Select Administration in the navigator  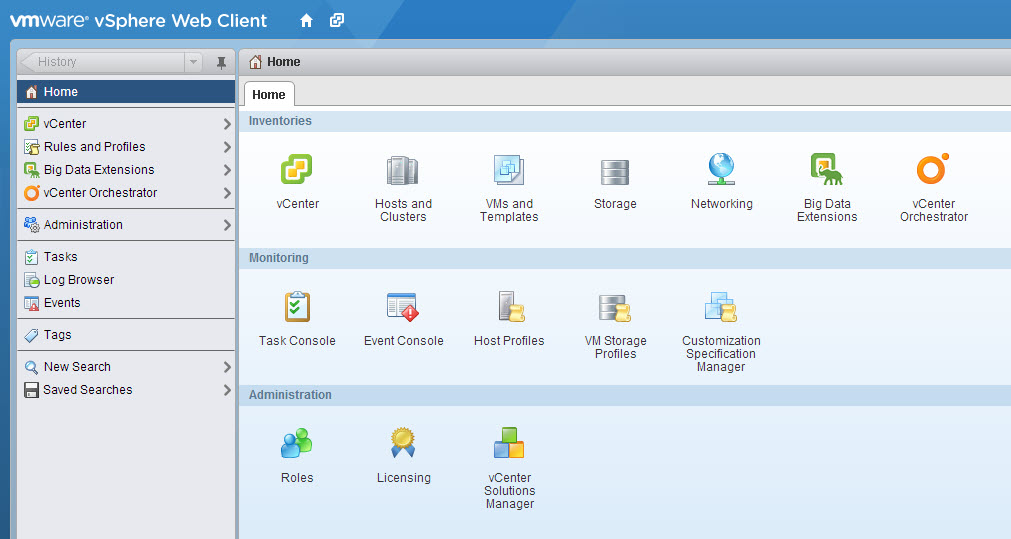[x=126, y=224]
